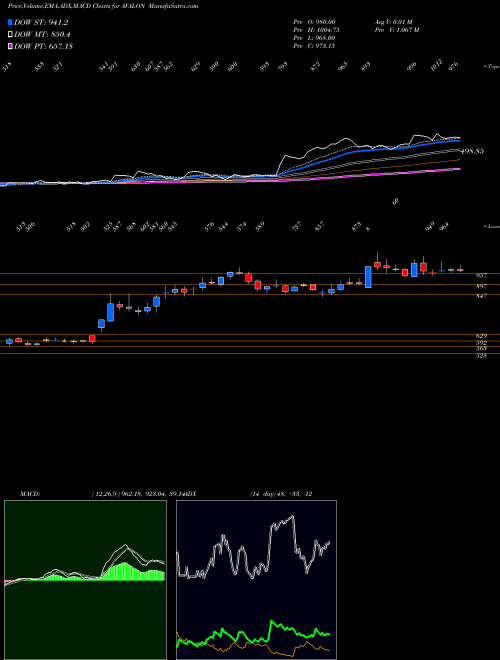Select the 'Pre O: 980.00' open value
This screenshot has height=660, width=500.
pyautogui.click(x=314, y=22)
